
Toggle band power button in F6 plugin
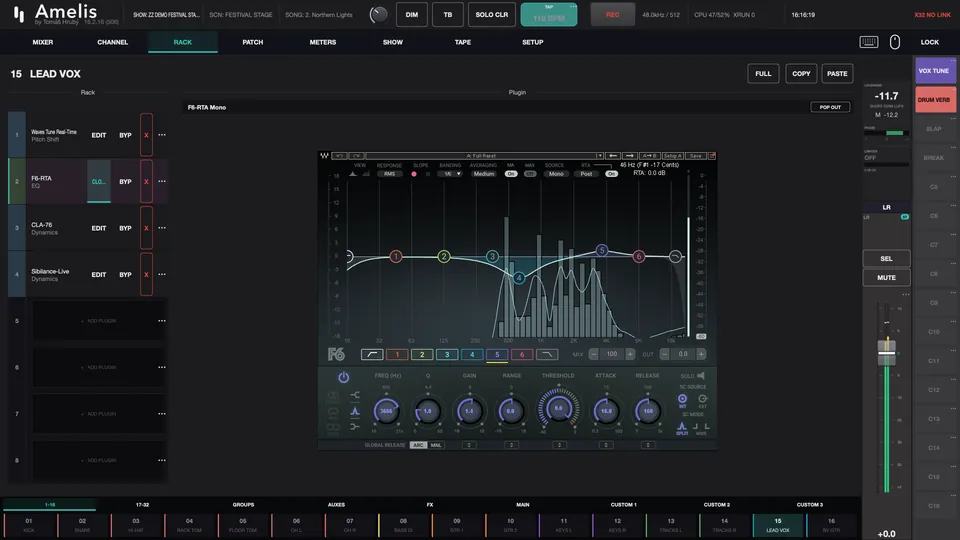(x=343, y=377)
